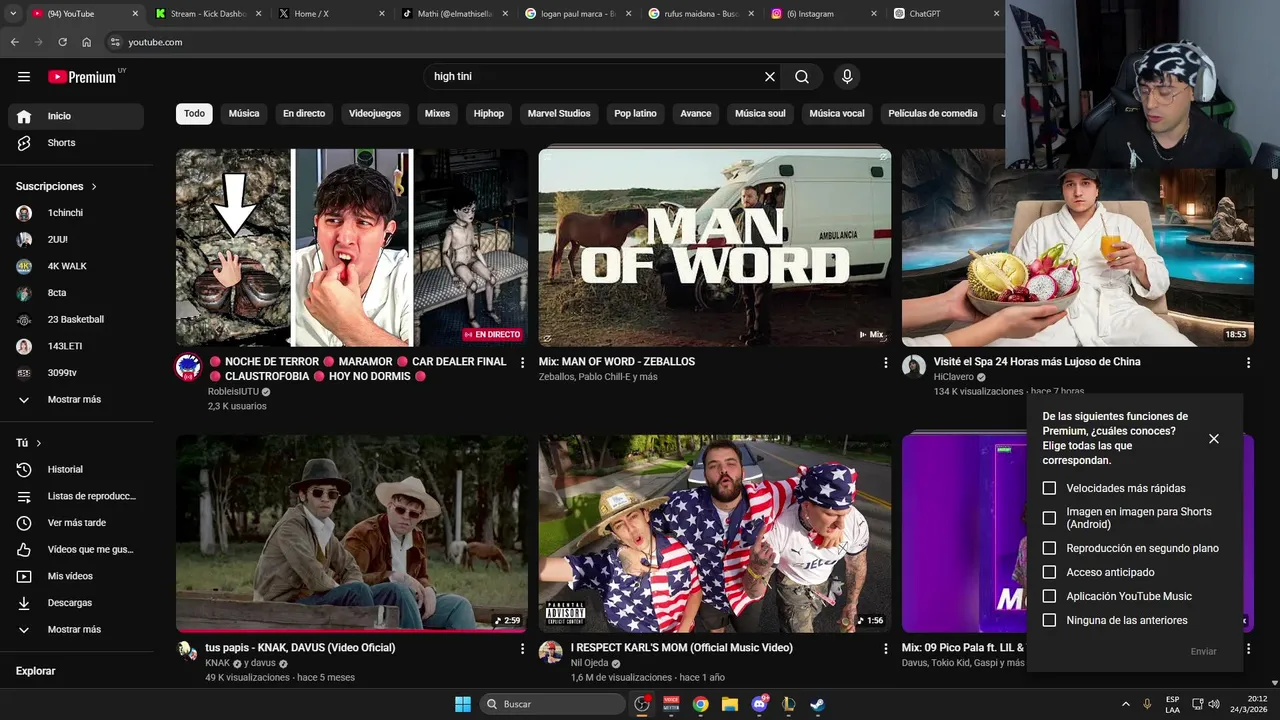The width and height of the screenshot is (1280, 720).
Task: Open Historial in the sidebar
Action: click(x=65, y=469)
